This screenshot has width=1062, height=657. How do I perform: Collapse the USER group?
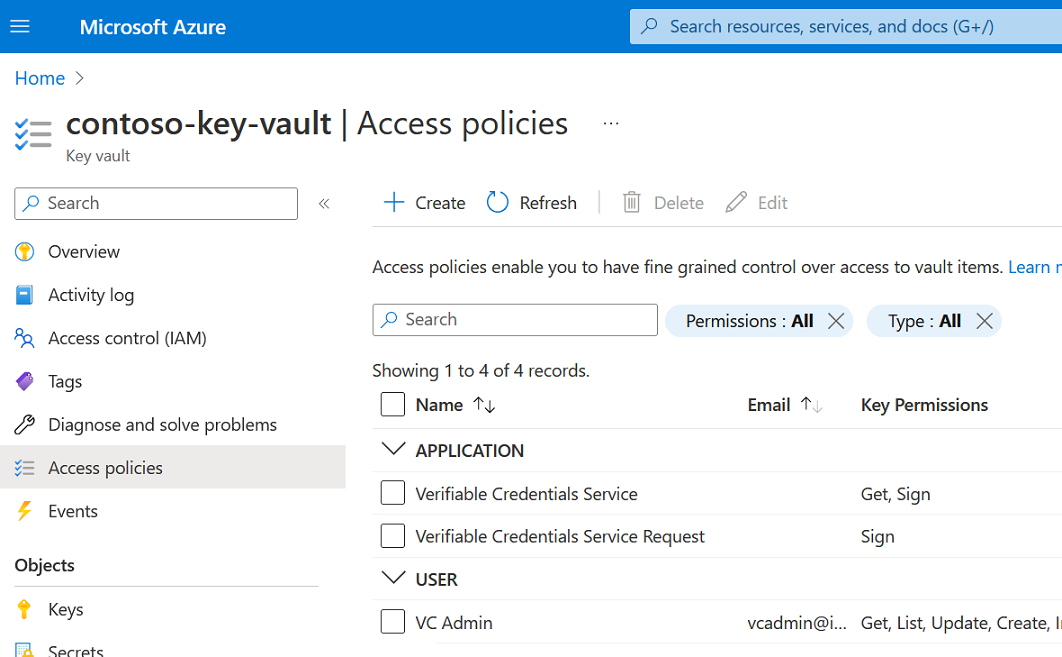pos(394,578)
